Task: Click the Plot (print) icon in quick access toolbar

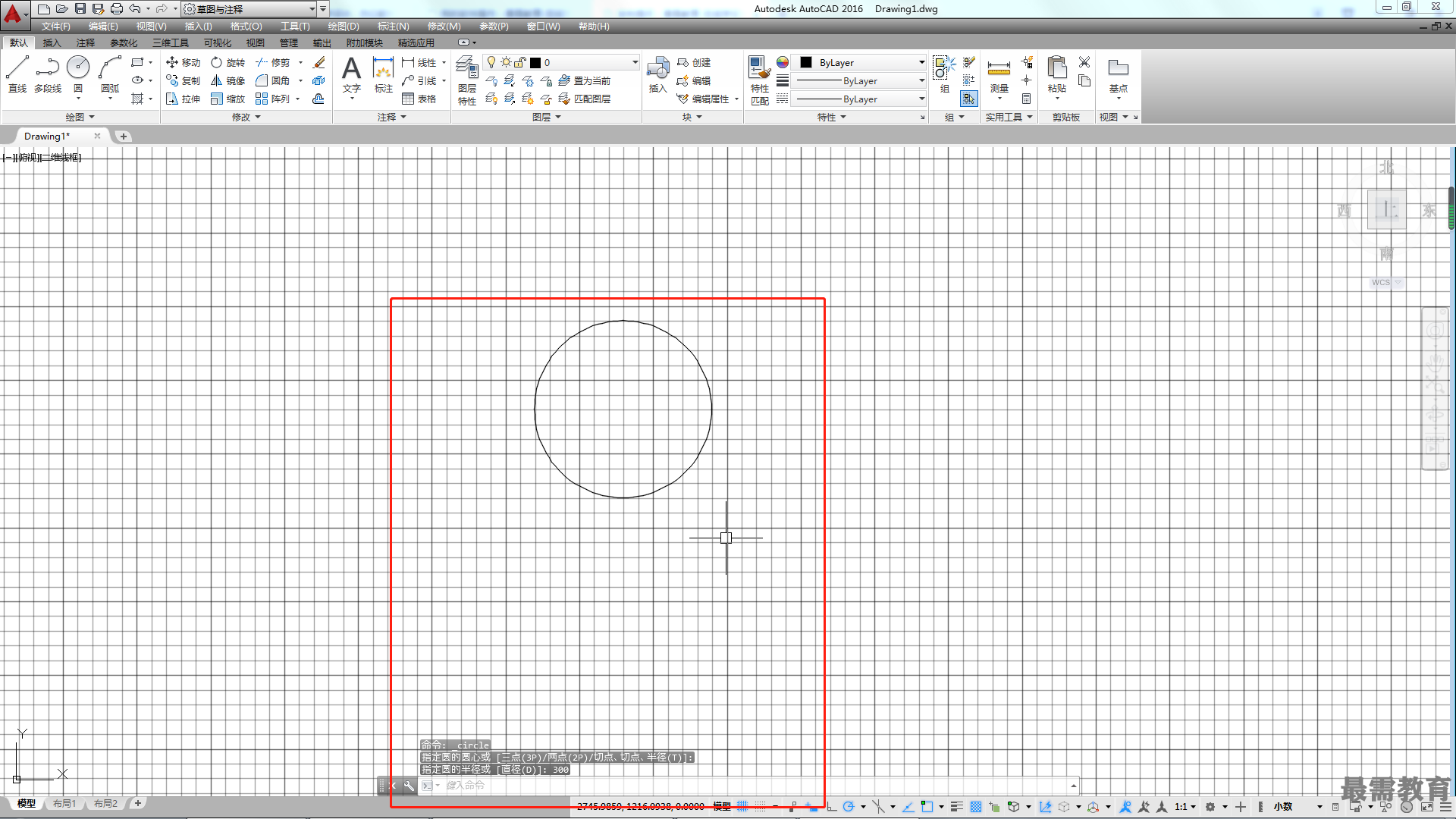Action: [x=116, y=8]
